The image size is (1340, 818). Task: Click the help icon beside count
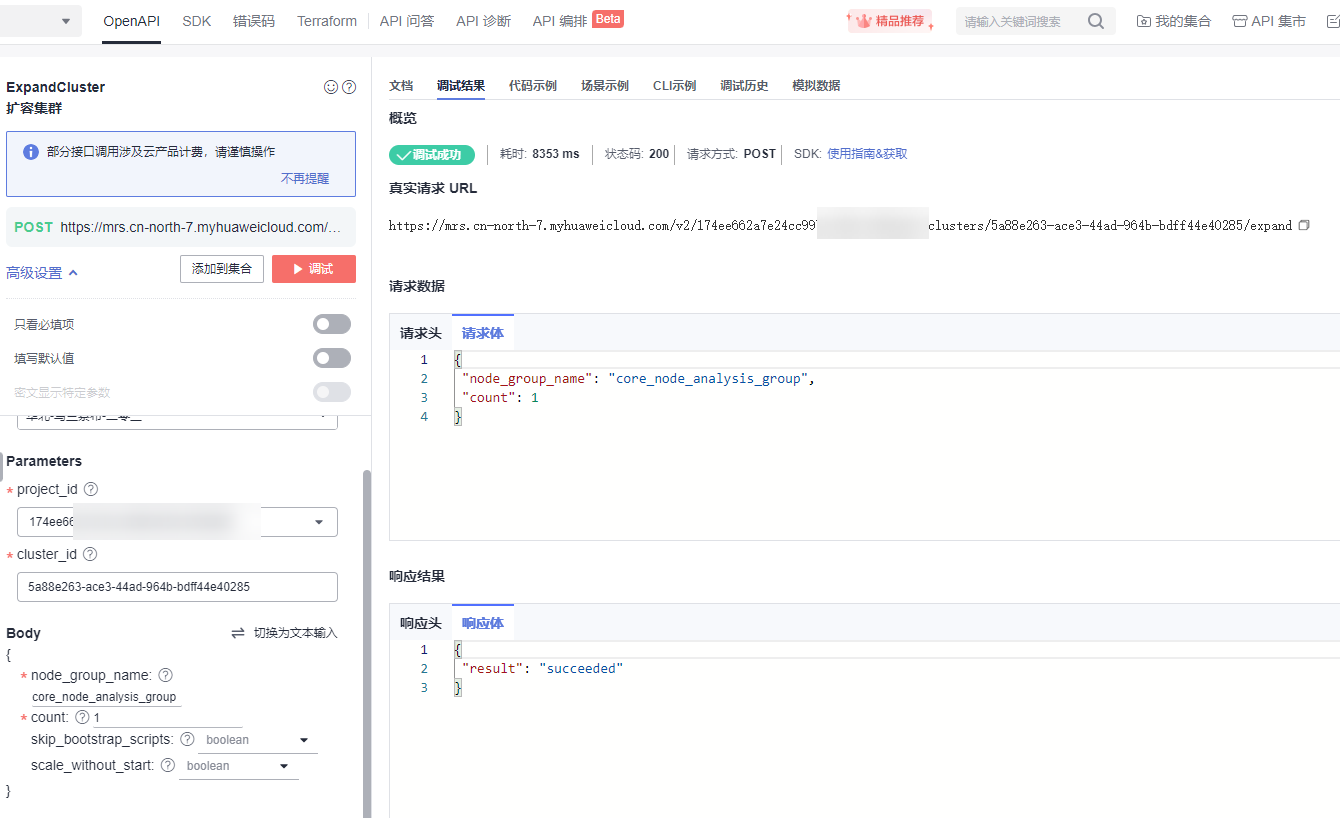click(82, 717)
